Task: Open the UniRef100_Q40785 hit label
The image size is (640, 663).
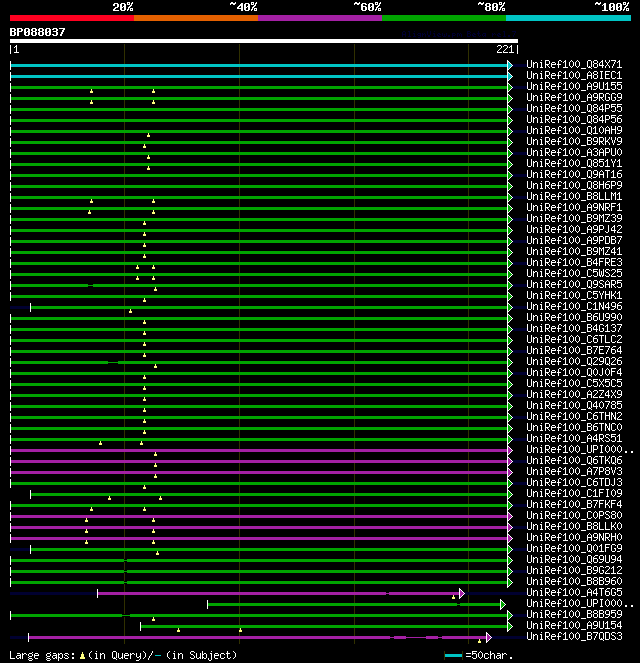Action: 573,406
